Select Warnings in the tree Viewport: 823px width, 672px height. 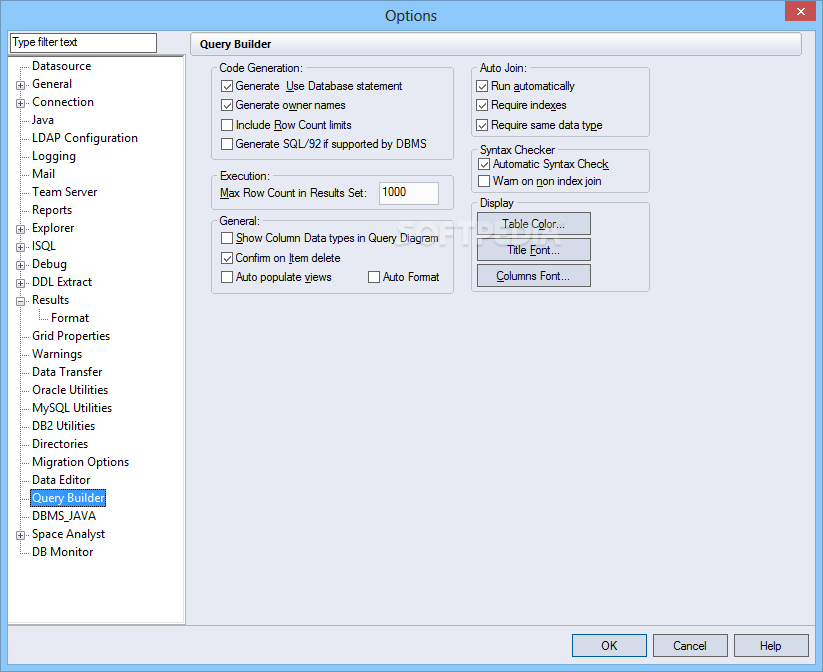57,354
